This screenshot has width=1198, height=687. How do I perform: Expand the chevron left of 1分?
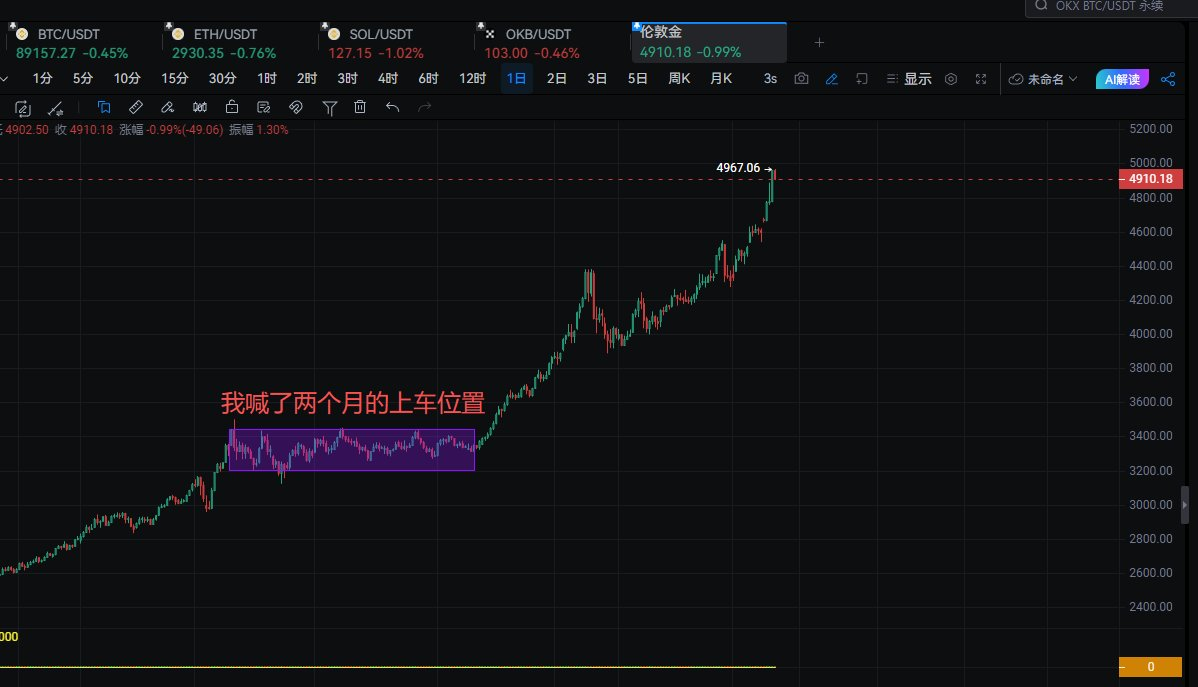coord(5,78)
